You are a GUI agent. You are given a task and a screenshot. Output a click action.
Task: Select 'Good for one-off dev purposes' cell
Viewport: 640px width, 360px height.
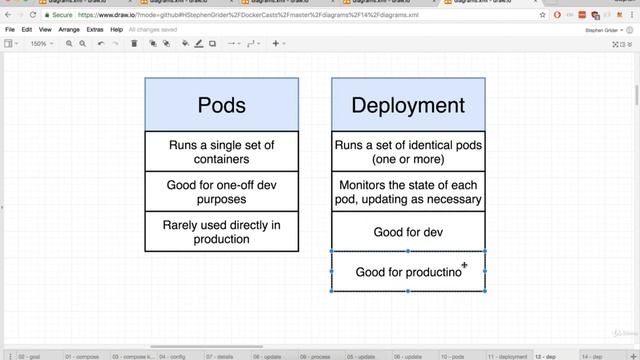click(x=222, y=191)
